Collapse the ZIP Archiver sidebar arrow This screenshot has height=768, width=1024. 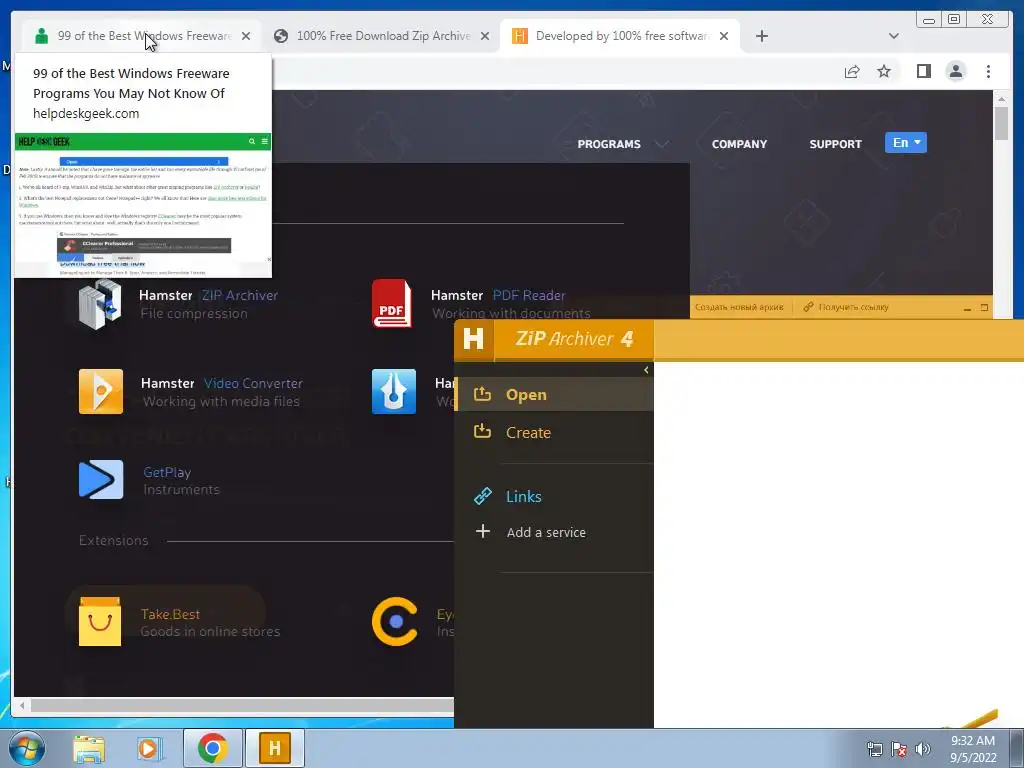(x=646, y=370)
